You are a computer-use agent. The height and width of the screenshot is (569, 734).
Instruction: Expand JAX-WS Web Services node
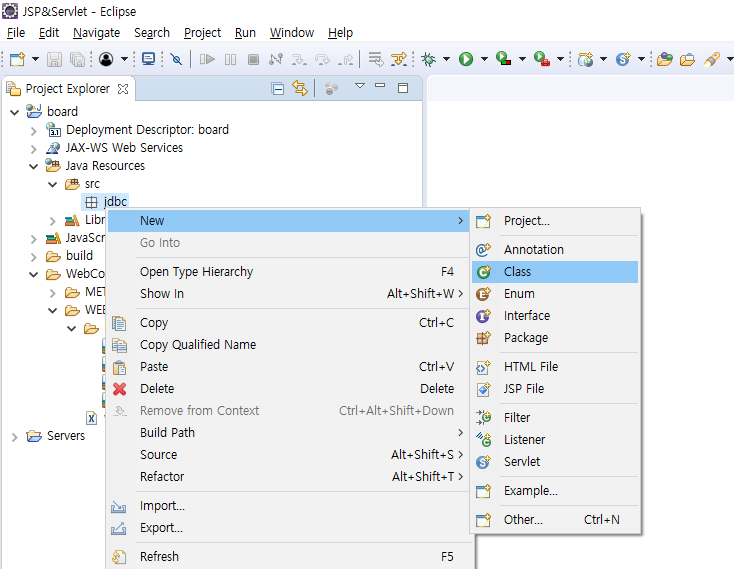pos(33,149)
